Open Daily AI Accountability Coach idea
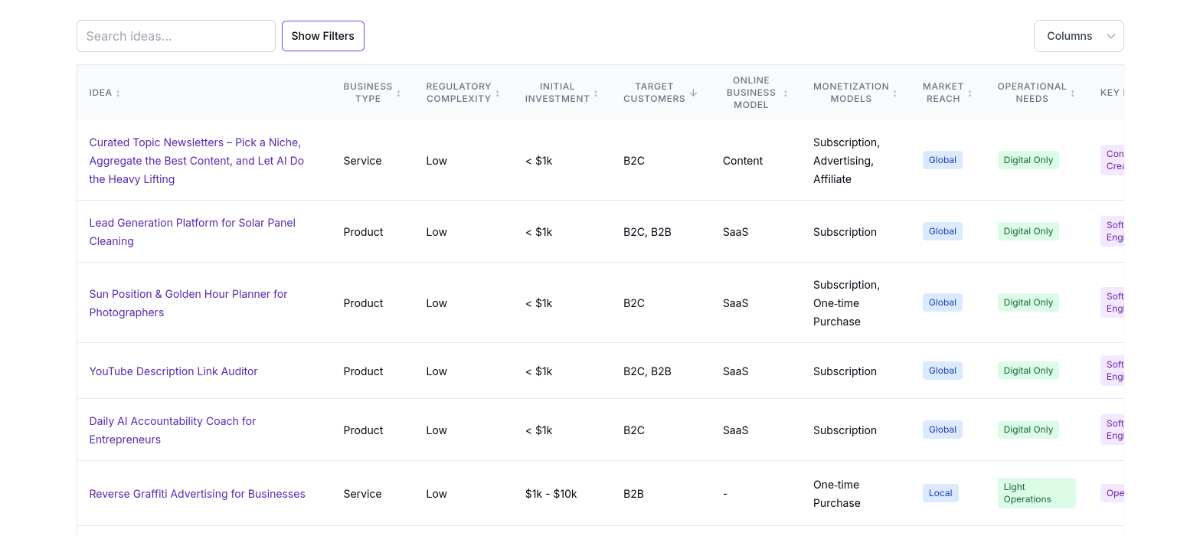 pos(172,430)
